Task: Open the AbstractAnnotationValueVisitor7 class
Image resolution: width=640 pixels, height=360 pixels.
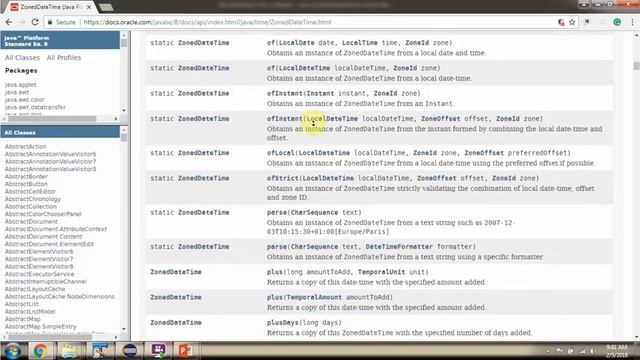Action: (50, 161)
